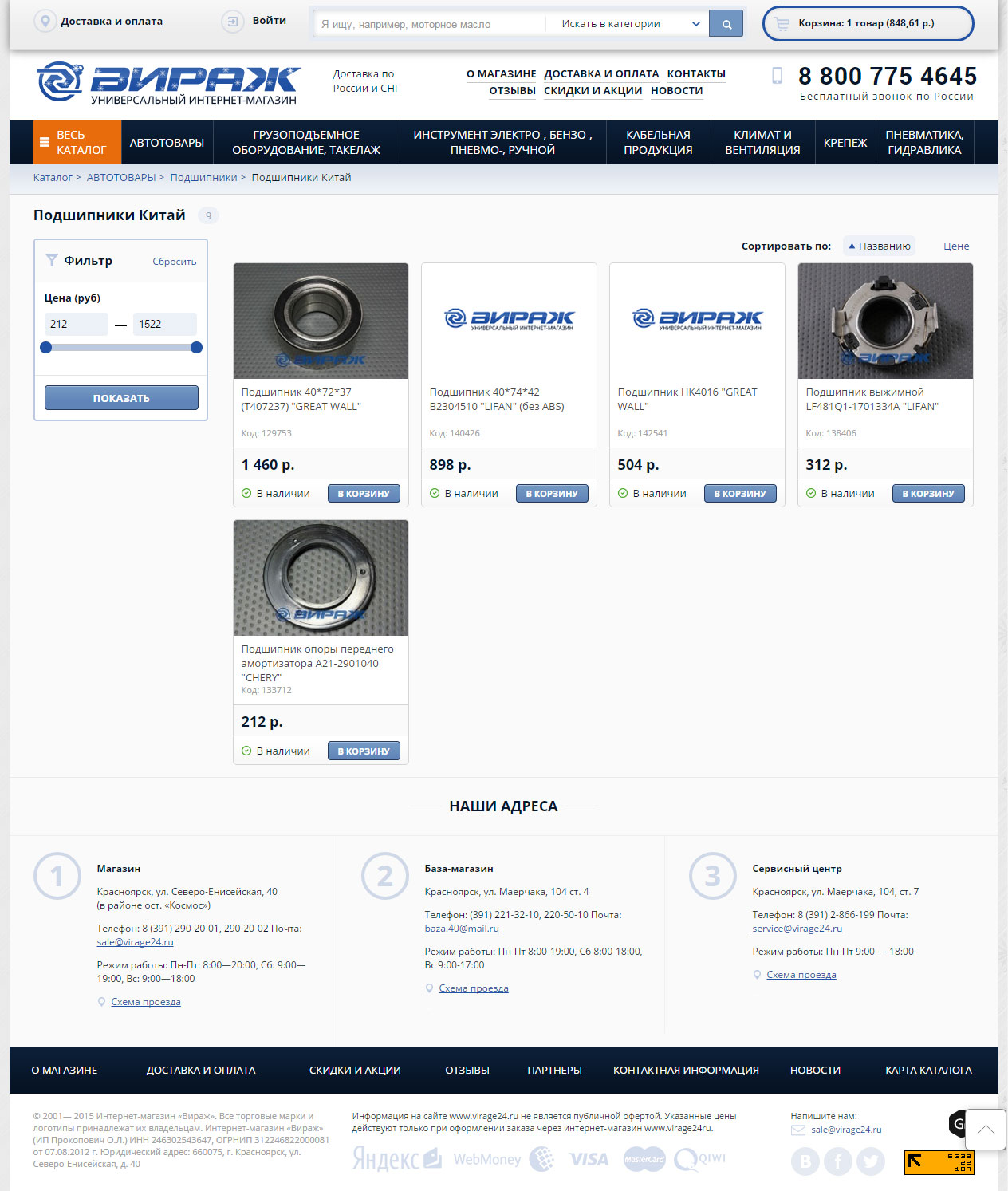This screenshot has width=1008, height=1191.
Task: Open the Корзина cart summary button
Action: point(868,23)
